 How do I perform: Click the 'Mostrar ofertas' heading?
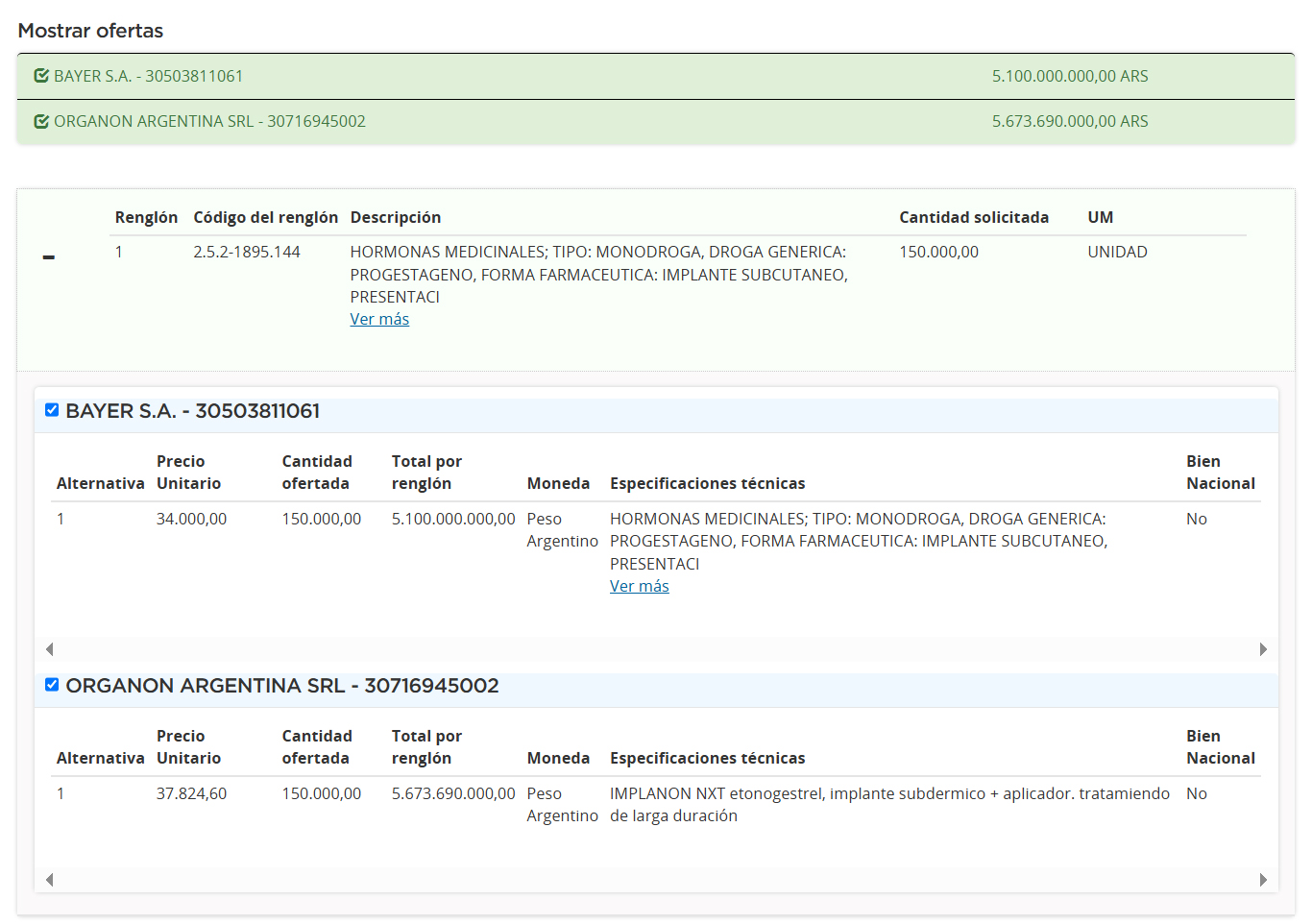tap(90, 31)
